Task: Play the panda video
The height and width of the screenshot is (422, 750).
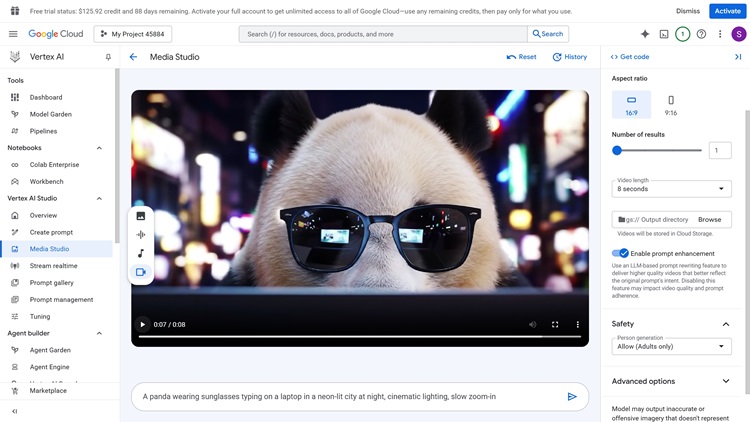Action: [143, 324]
